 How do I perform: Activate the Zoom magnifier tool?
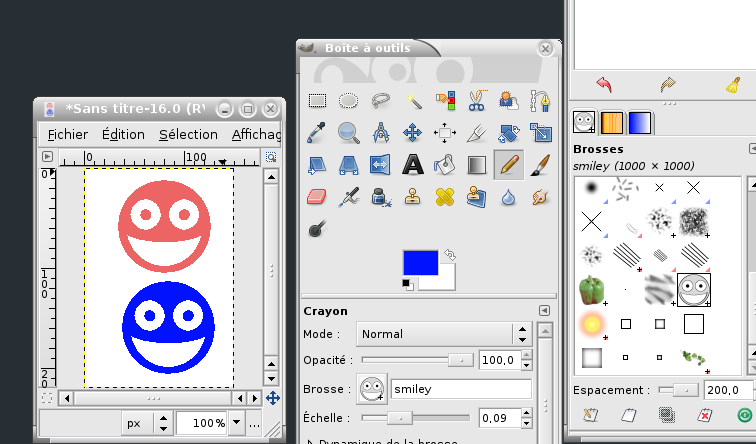349,132
